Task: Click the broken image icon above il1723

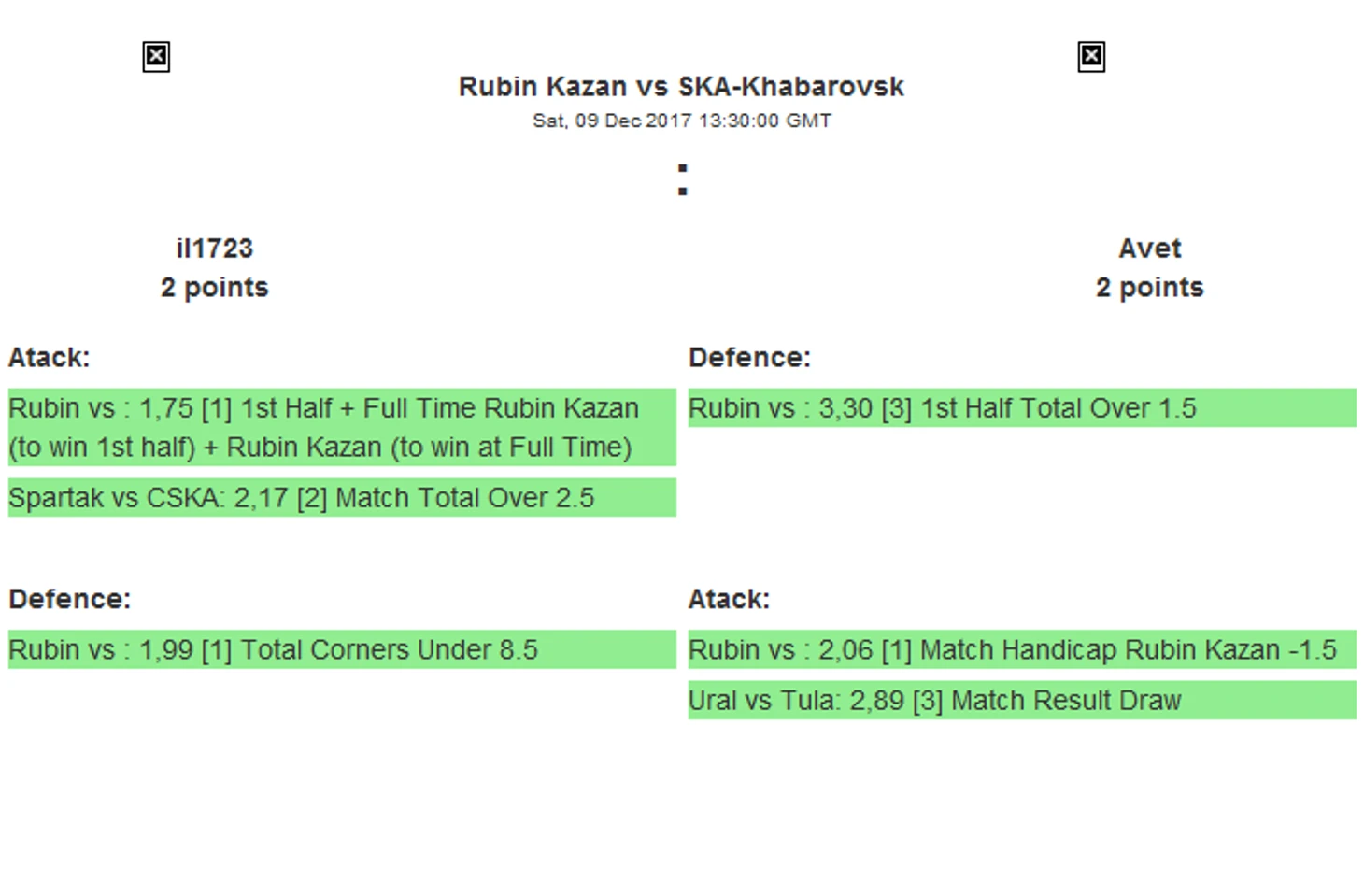Action: coord(156,57)
